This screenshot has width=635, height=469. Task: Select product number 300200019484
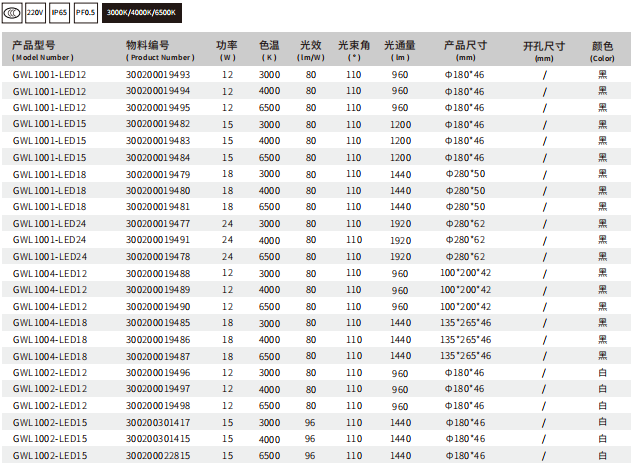coord(158,158)
